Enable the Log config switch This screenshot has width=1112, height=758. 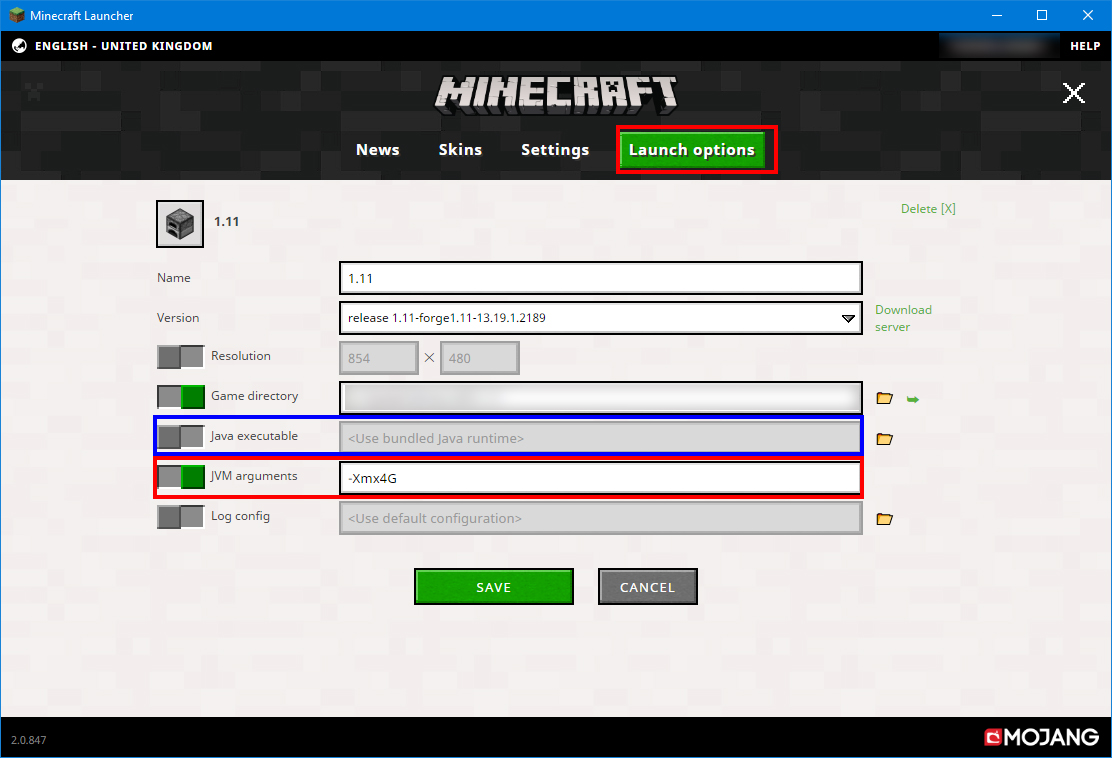coord(181,517)
